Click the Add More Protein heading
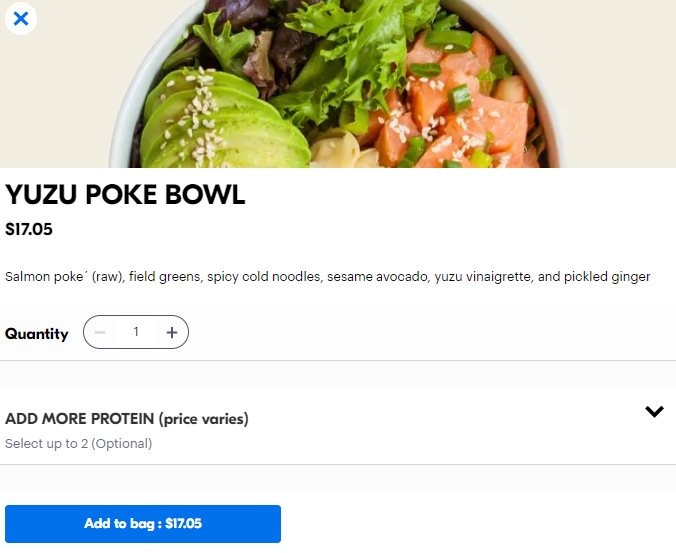676x553 pixels. pyautogui.click(x=79, y=419)
